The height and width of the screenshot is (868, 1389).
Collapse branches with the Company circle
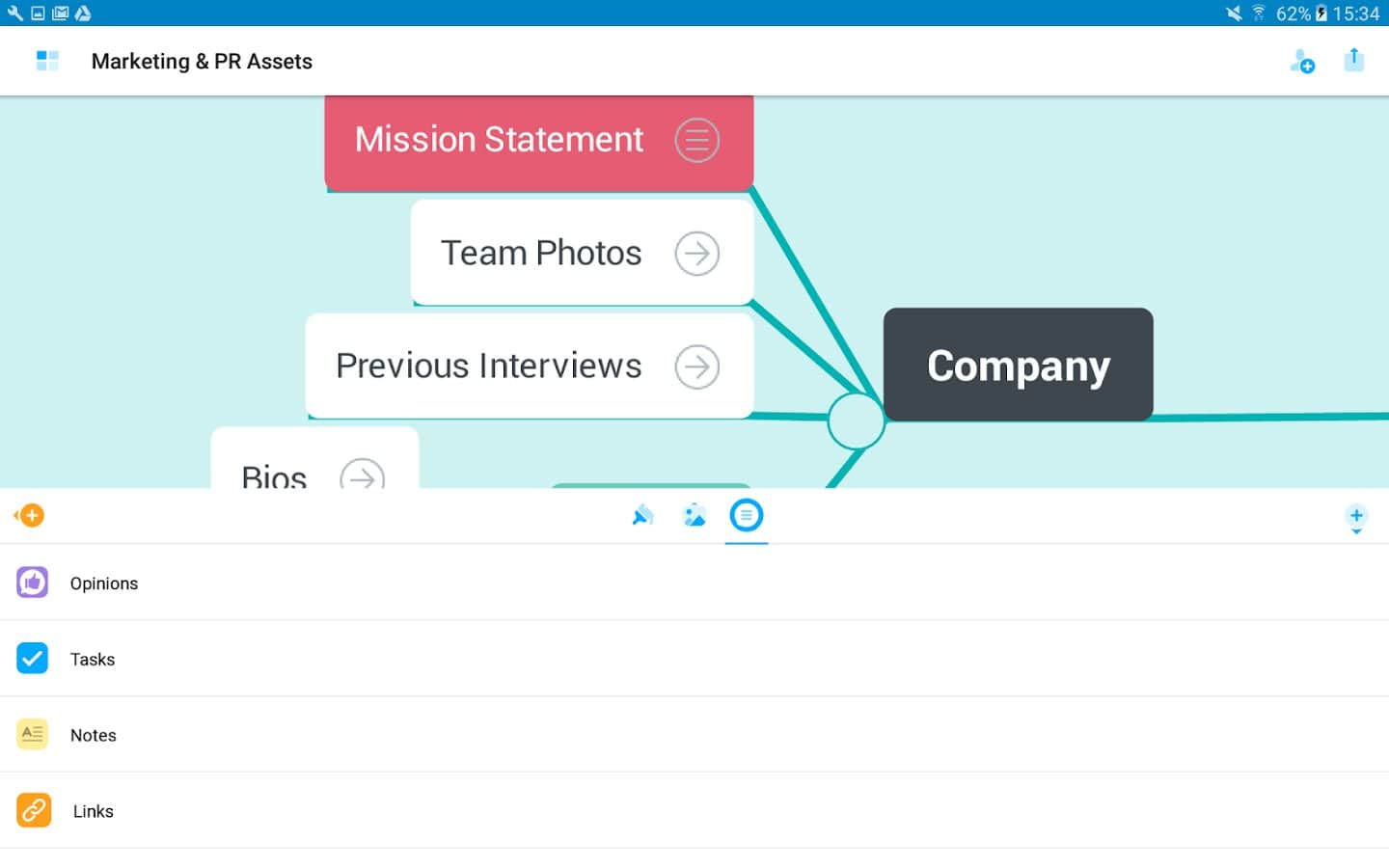pos(856,420)
